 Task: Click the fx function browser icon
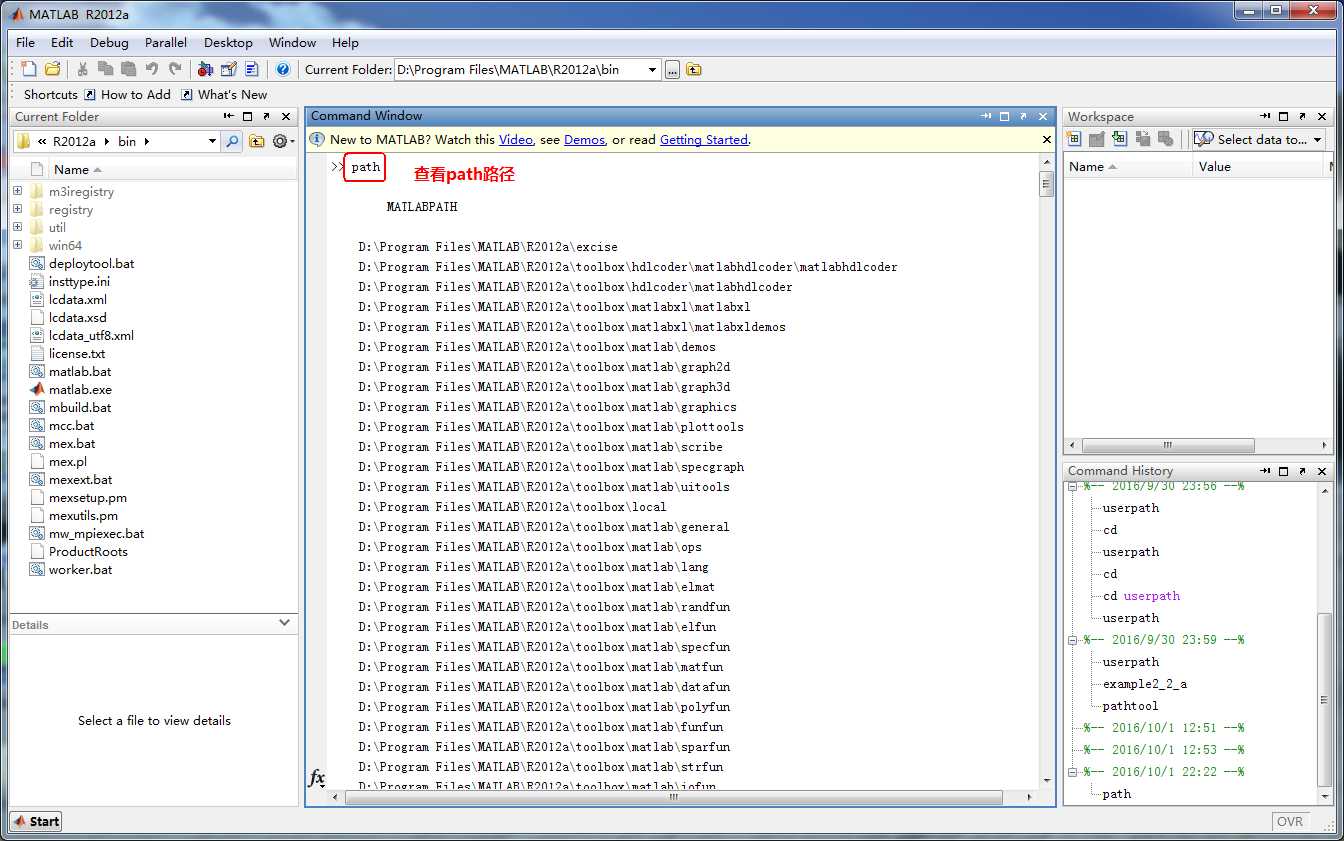coord(316,777)
